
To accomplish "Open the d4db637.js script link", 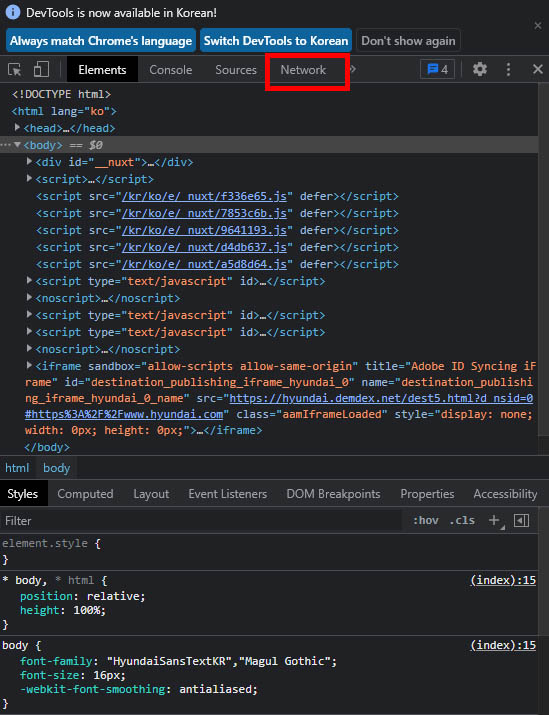I will (x=204, y=247).
